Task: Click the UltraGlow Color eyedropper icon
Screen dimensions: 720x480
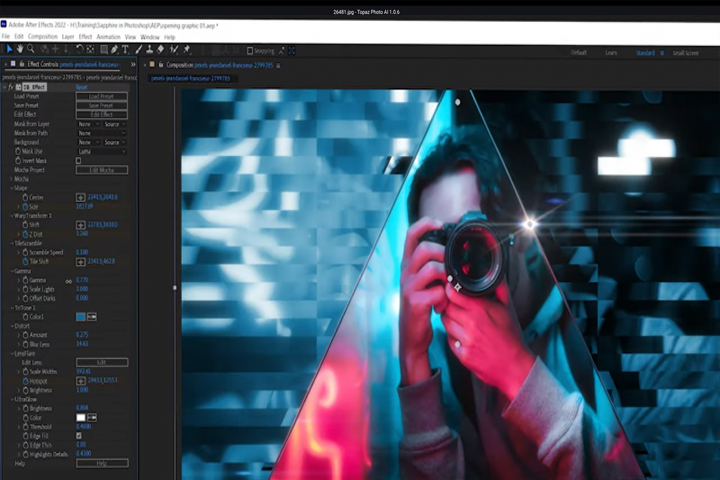Action: point(92,418)
